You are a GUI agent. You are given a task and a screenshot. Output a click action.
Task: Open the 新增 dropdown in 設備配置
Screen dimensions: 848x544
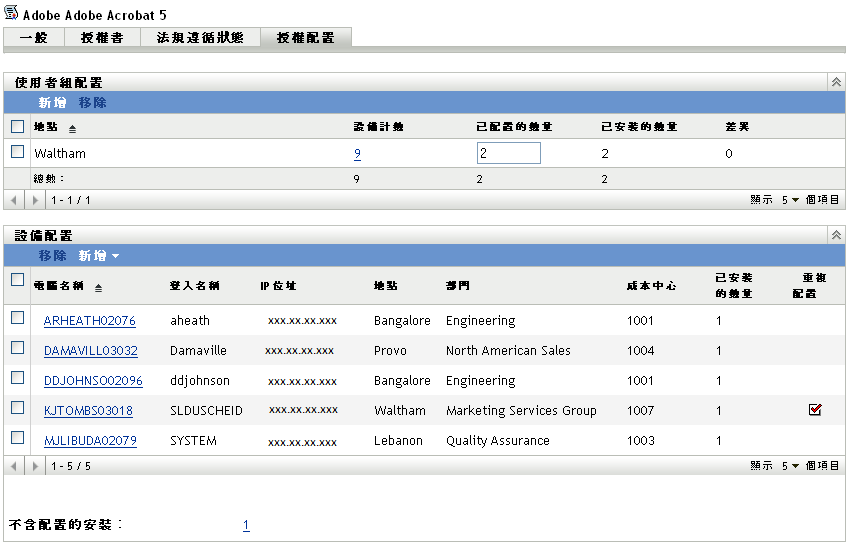coord(98,255)
